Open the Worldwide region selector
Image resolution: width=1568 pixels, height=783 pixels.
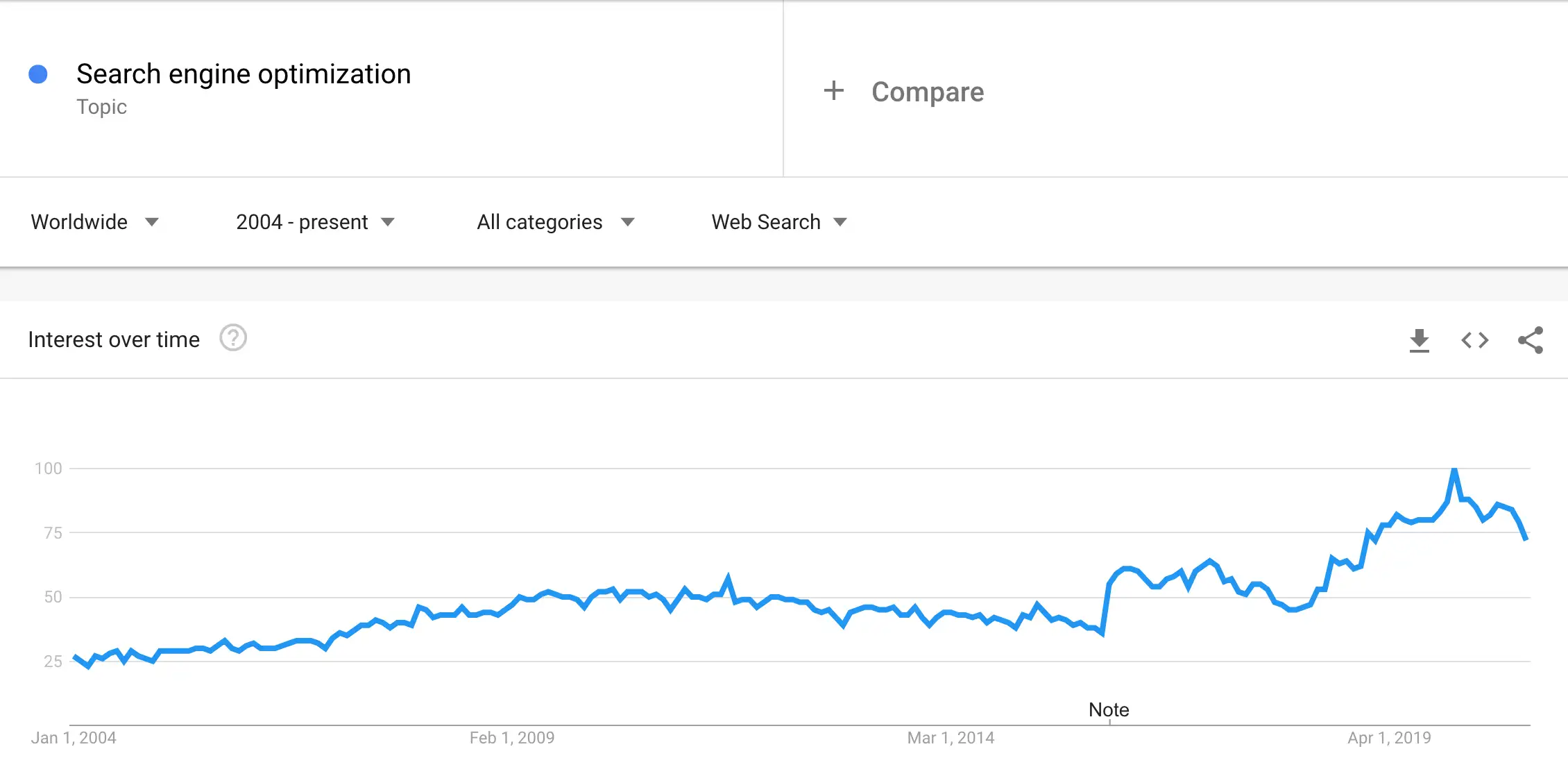pyautogui.click(x=78, y=222)
